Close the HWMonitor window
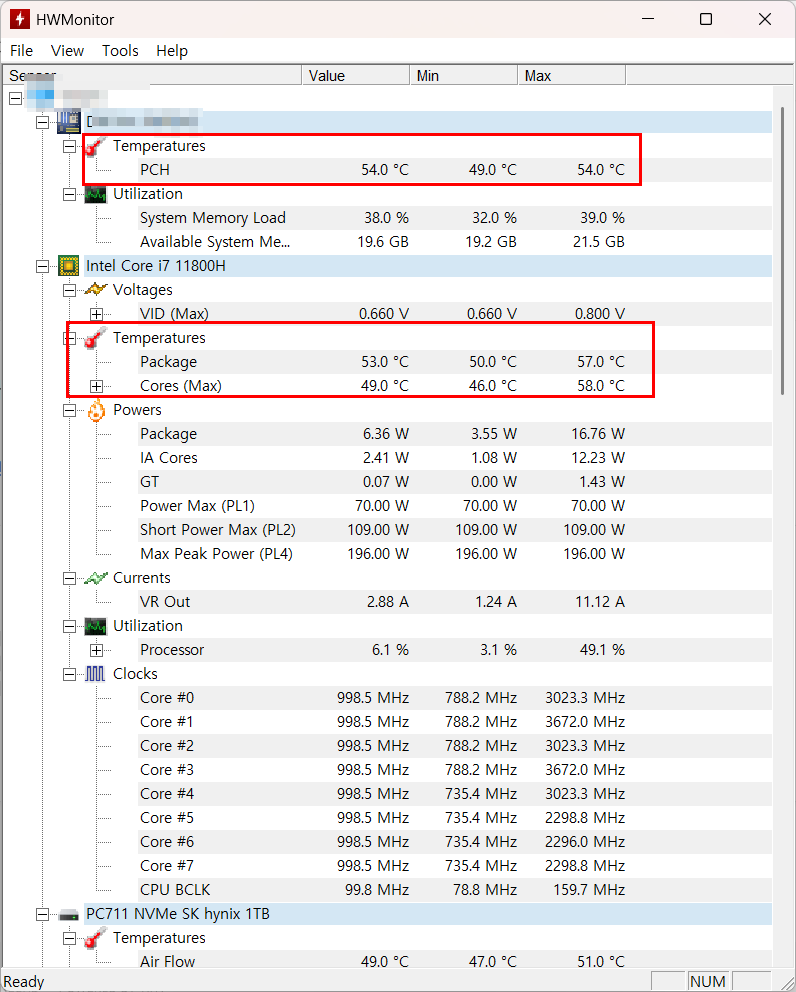The height and width of the screenshot is (992, 796). (x=765, y=19)
